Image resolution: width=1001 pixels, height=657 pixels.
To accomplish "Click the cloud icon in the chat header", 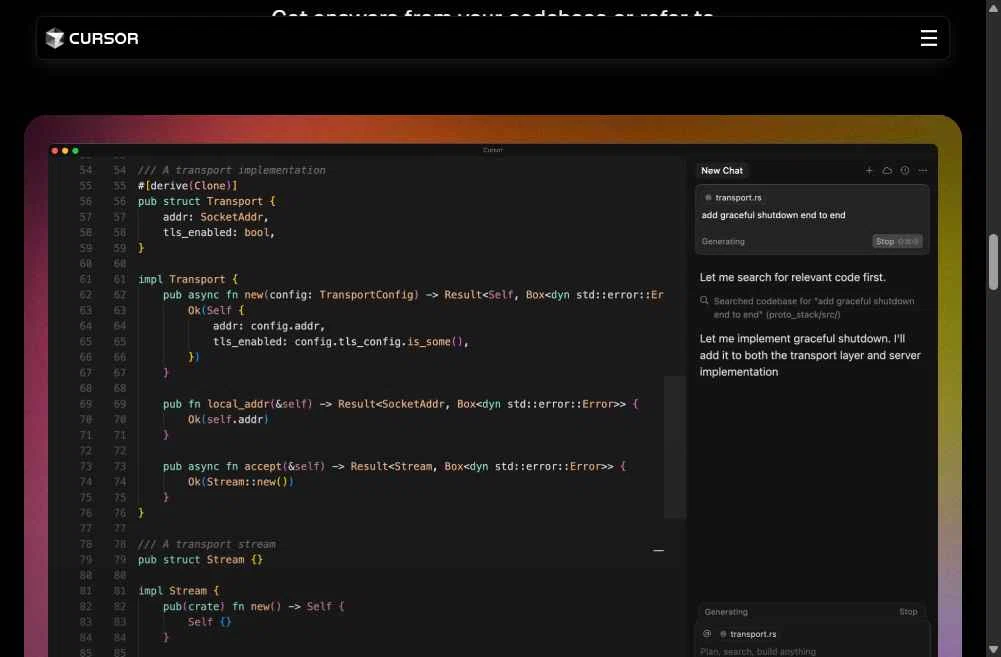I will click(x=887, y=170).
